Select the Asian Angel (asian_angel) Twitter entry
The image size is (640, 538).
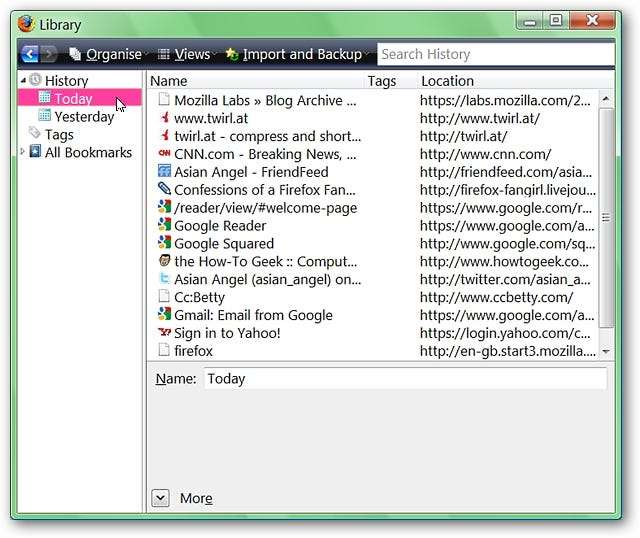267,280
